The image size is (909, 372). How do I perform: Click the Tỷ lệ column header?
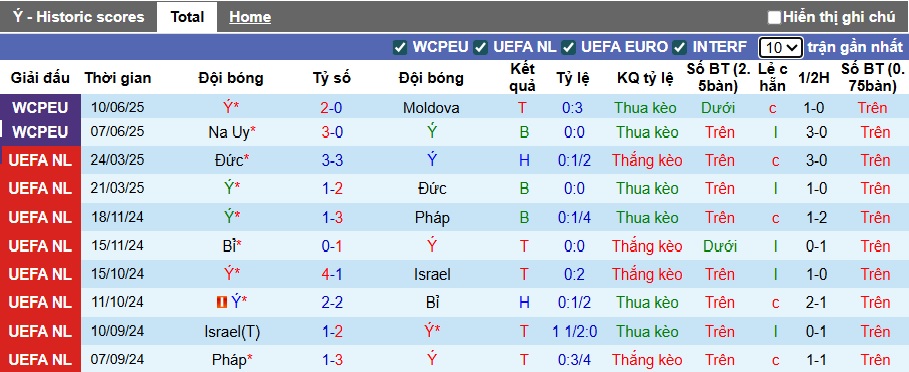573,78
